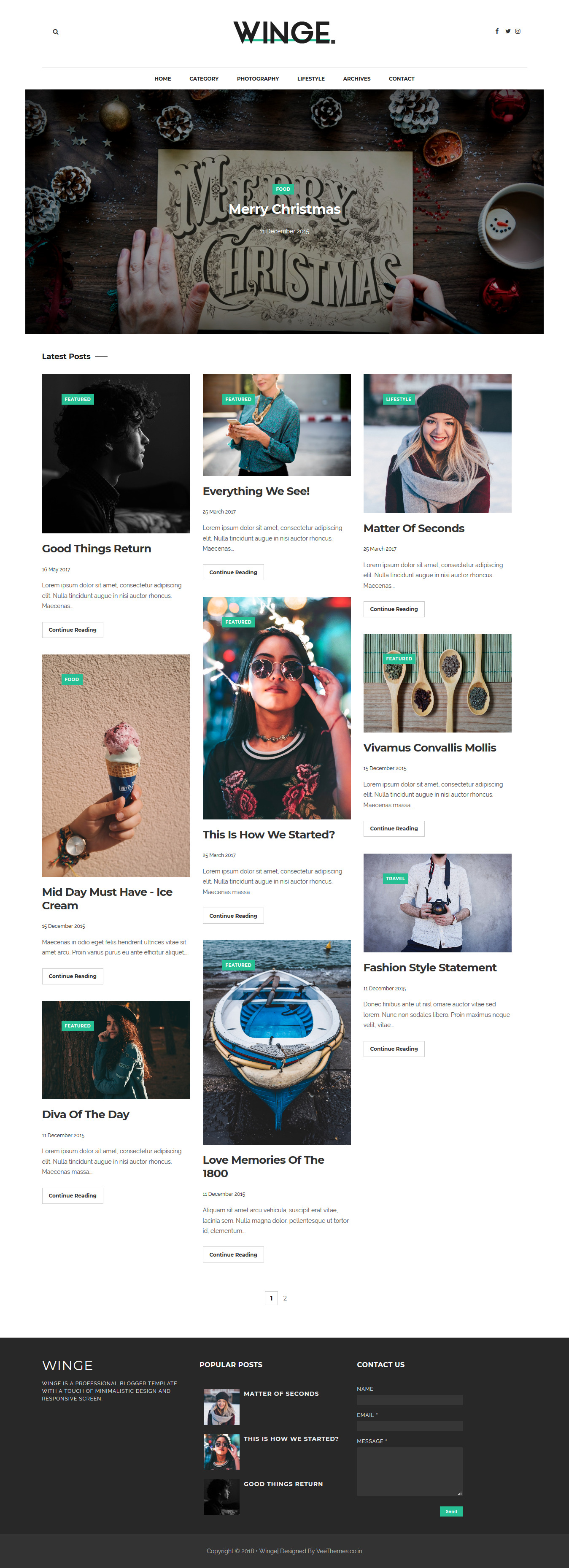Open the ice cream cone post image

pos(116,766)
